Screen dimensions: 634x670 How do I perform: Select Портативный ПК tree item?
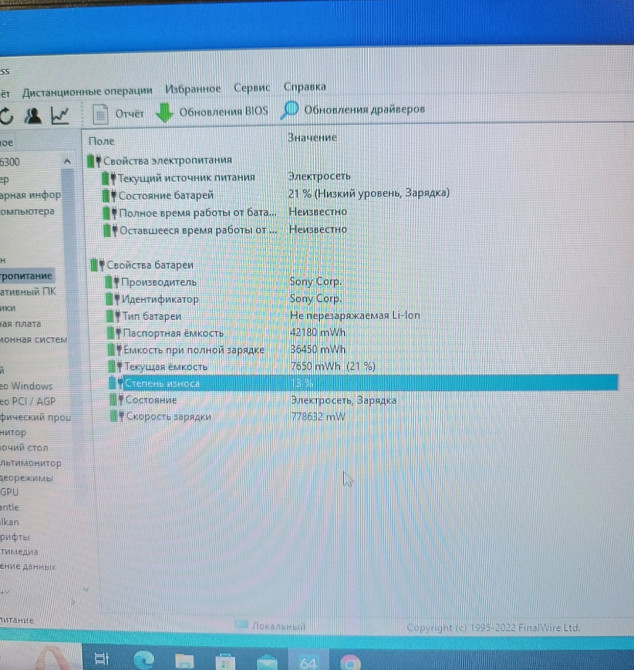[28, 292]
